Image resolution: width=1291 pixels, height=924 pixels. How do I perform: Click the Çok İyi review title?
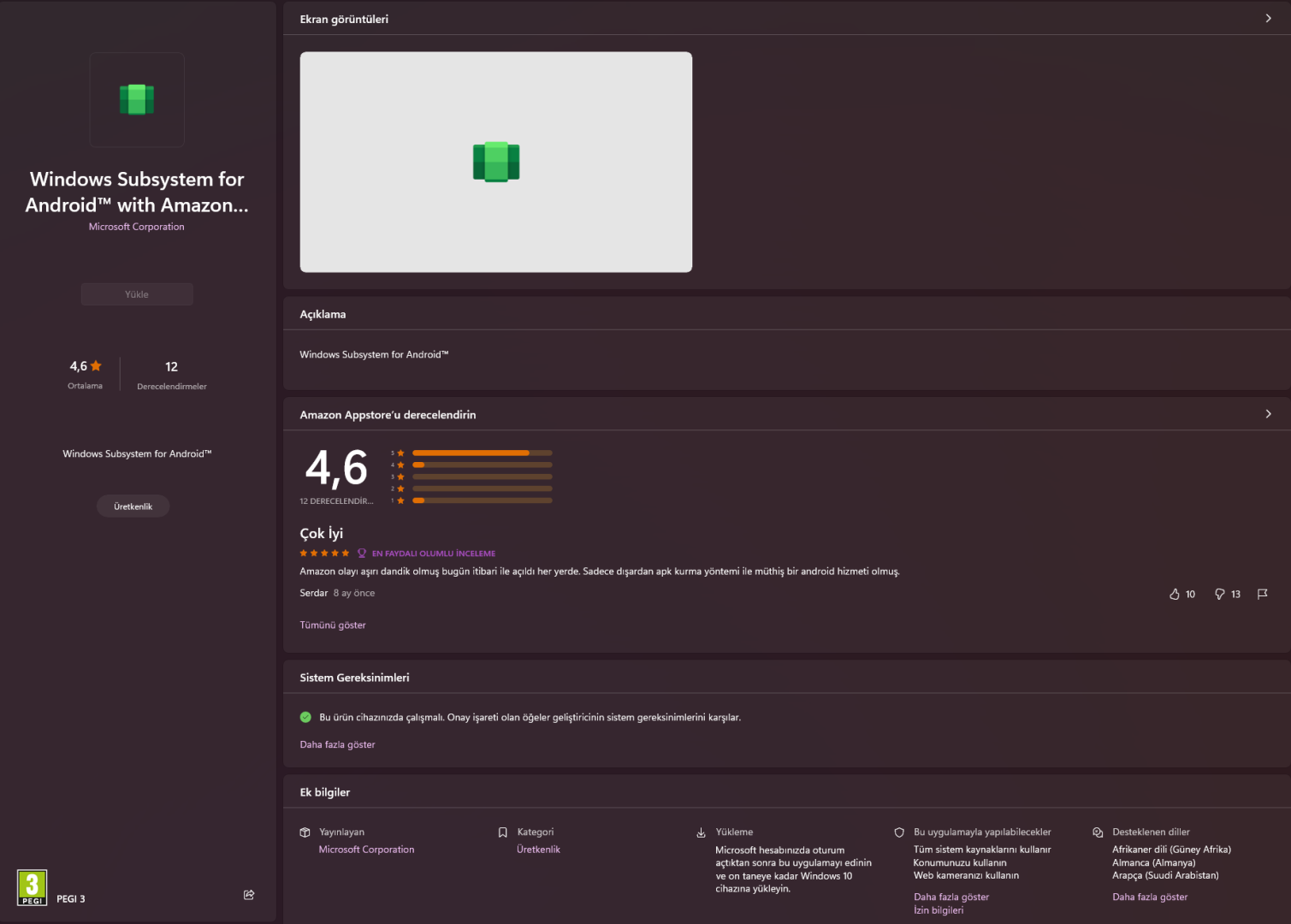click(322, 533)
